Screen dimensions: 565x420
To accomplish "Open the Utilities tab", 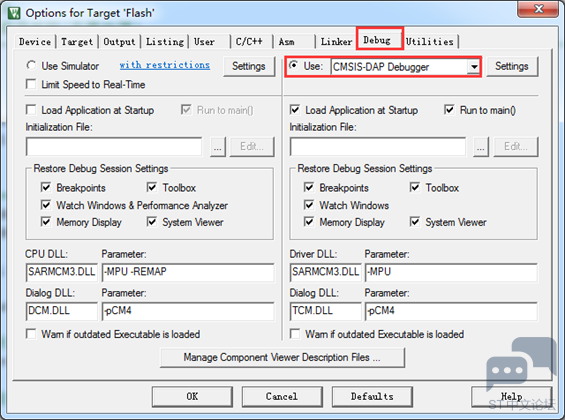I will click(430, 42).
